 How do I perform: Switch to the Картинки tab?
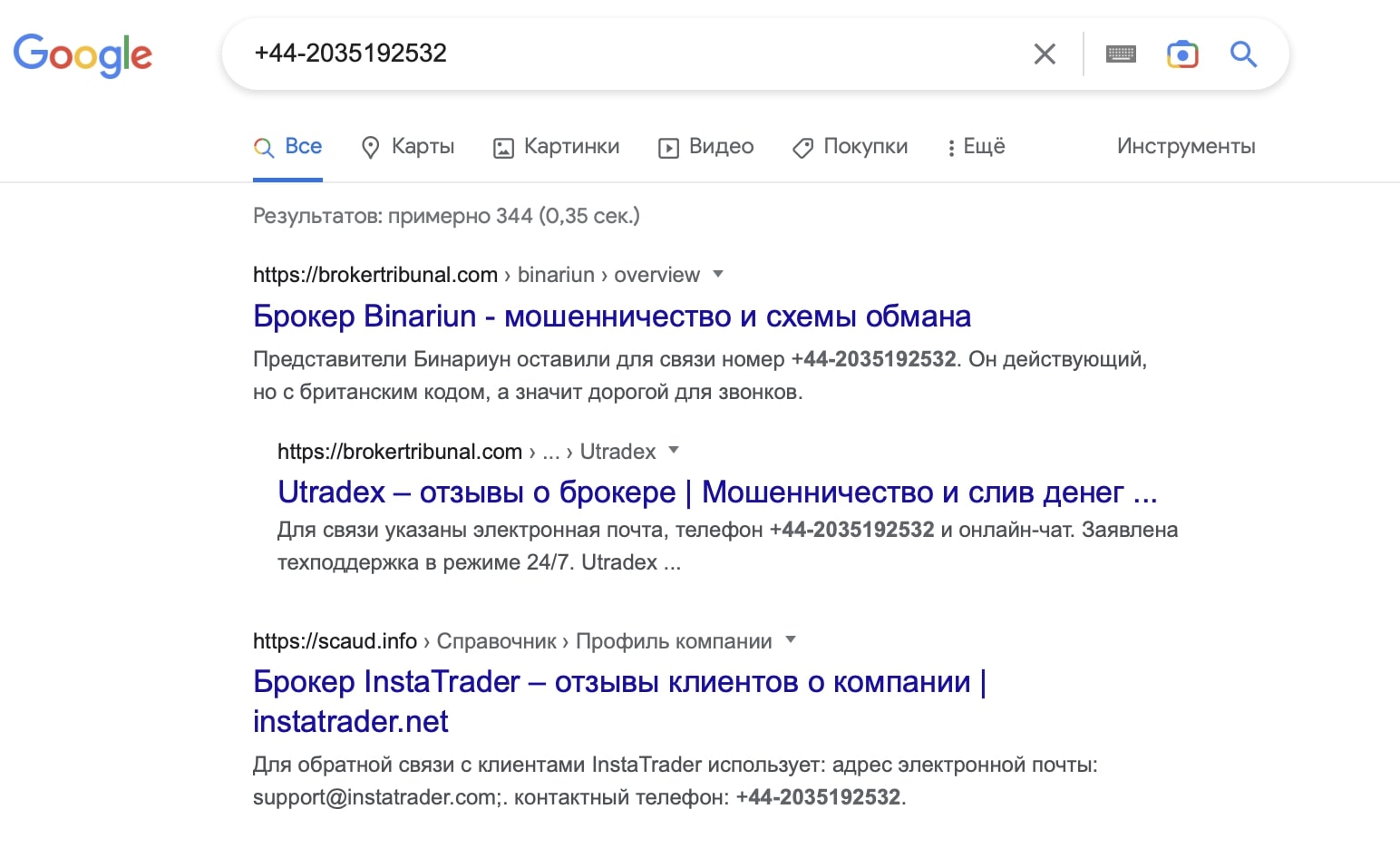(556, 147)
